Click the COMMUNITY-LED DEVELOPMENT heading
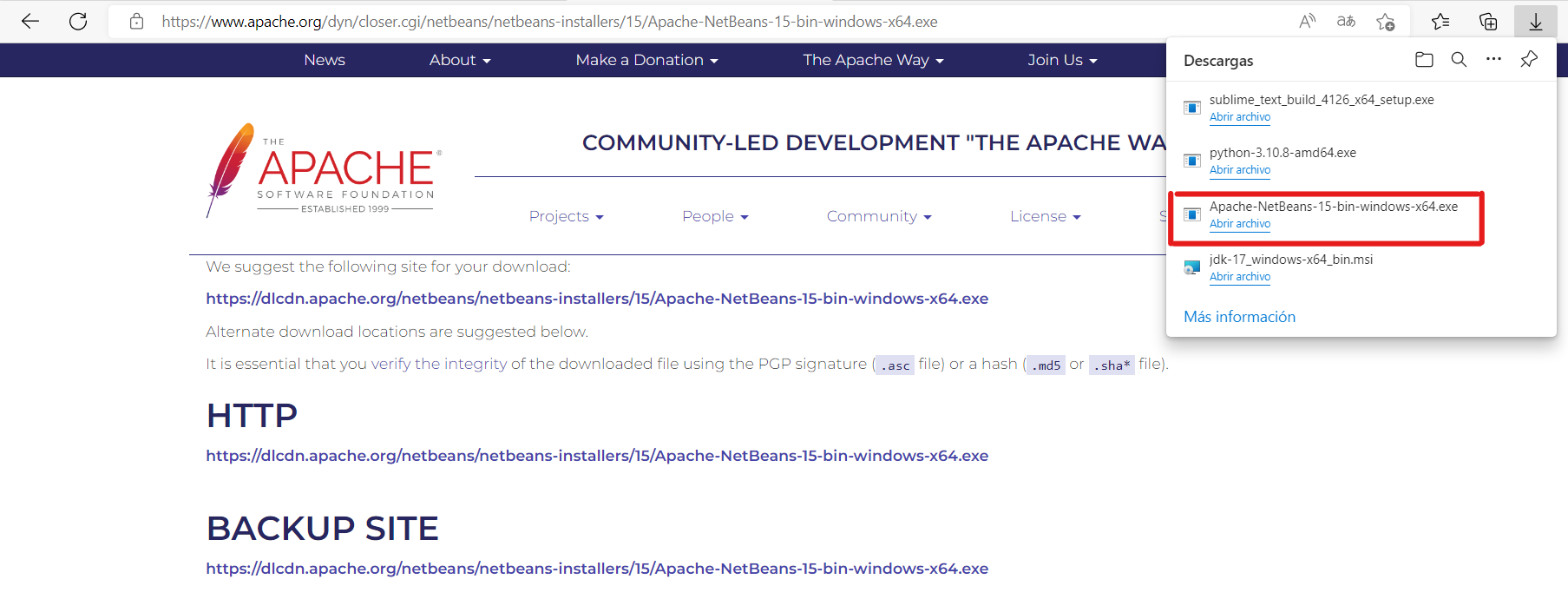Image resolution: width=1568 pixels, height=599 pixels. click(x=875, y=142)
